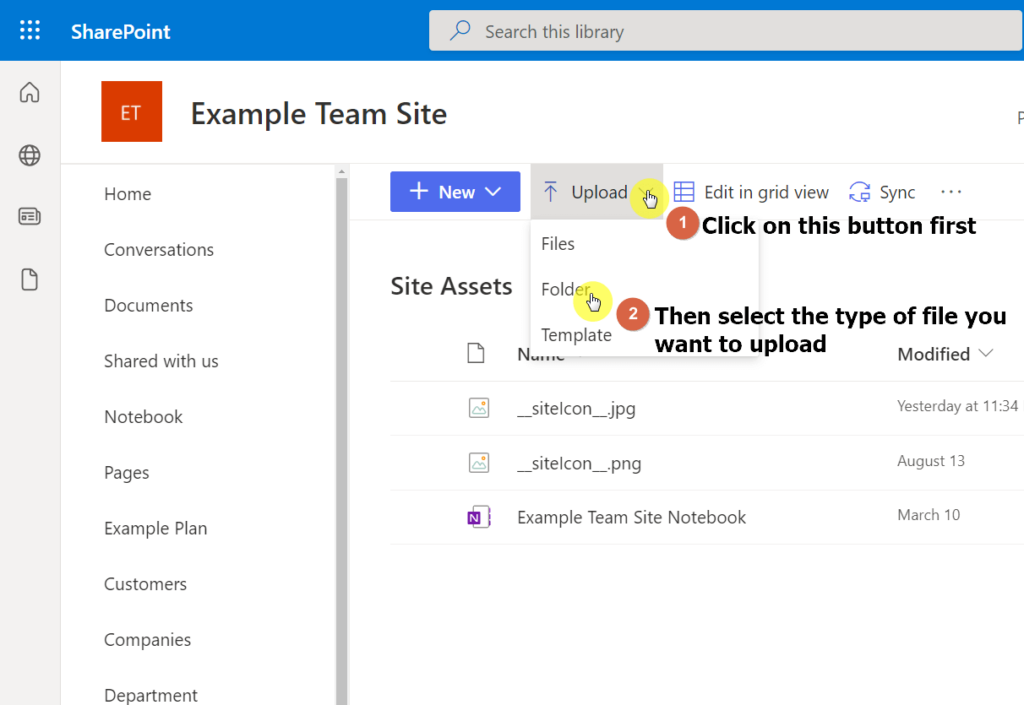This screenshot has width=1024, height=705.
Task: Click the navigation pane vertical scrollbar
Action: [342, 441]
